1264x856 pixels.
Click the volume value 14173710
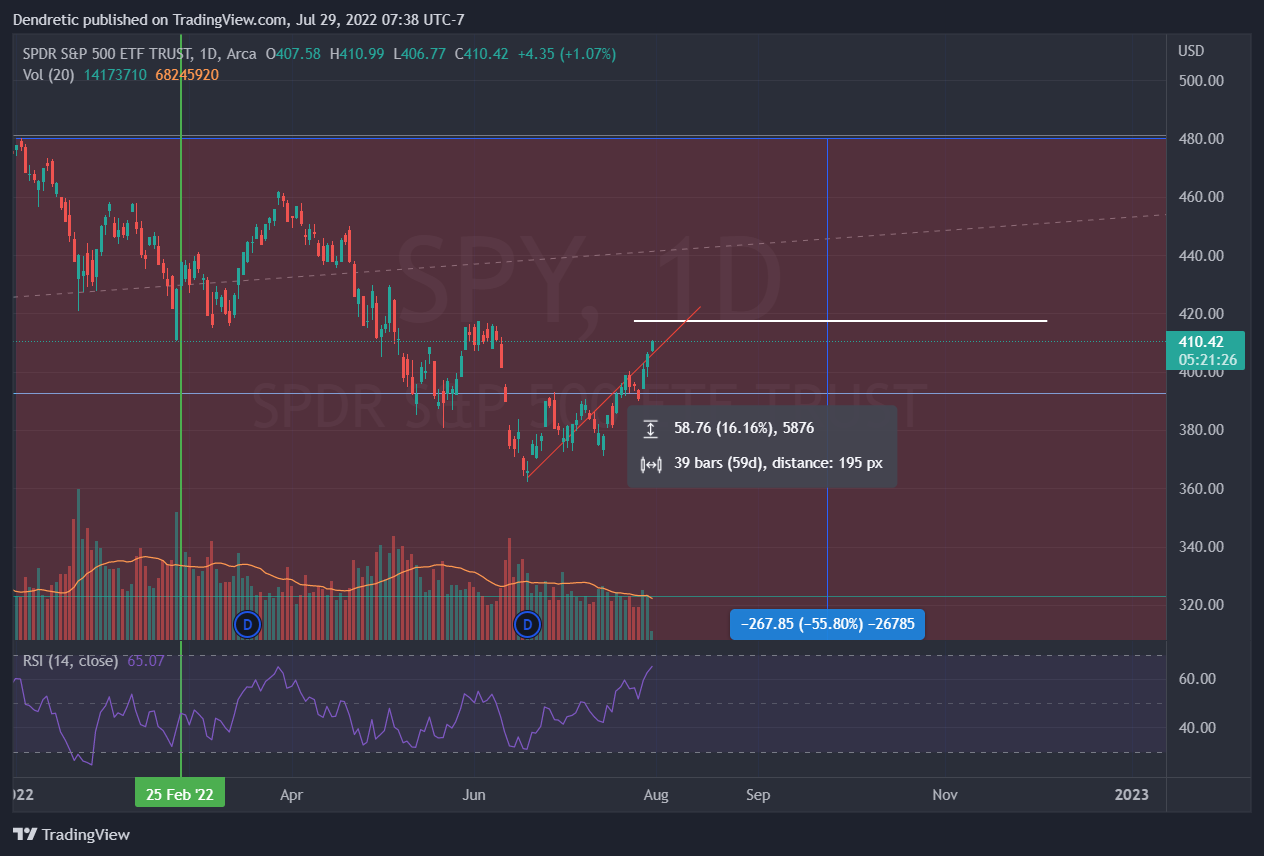[x=116, y=74]
